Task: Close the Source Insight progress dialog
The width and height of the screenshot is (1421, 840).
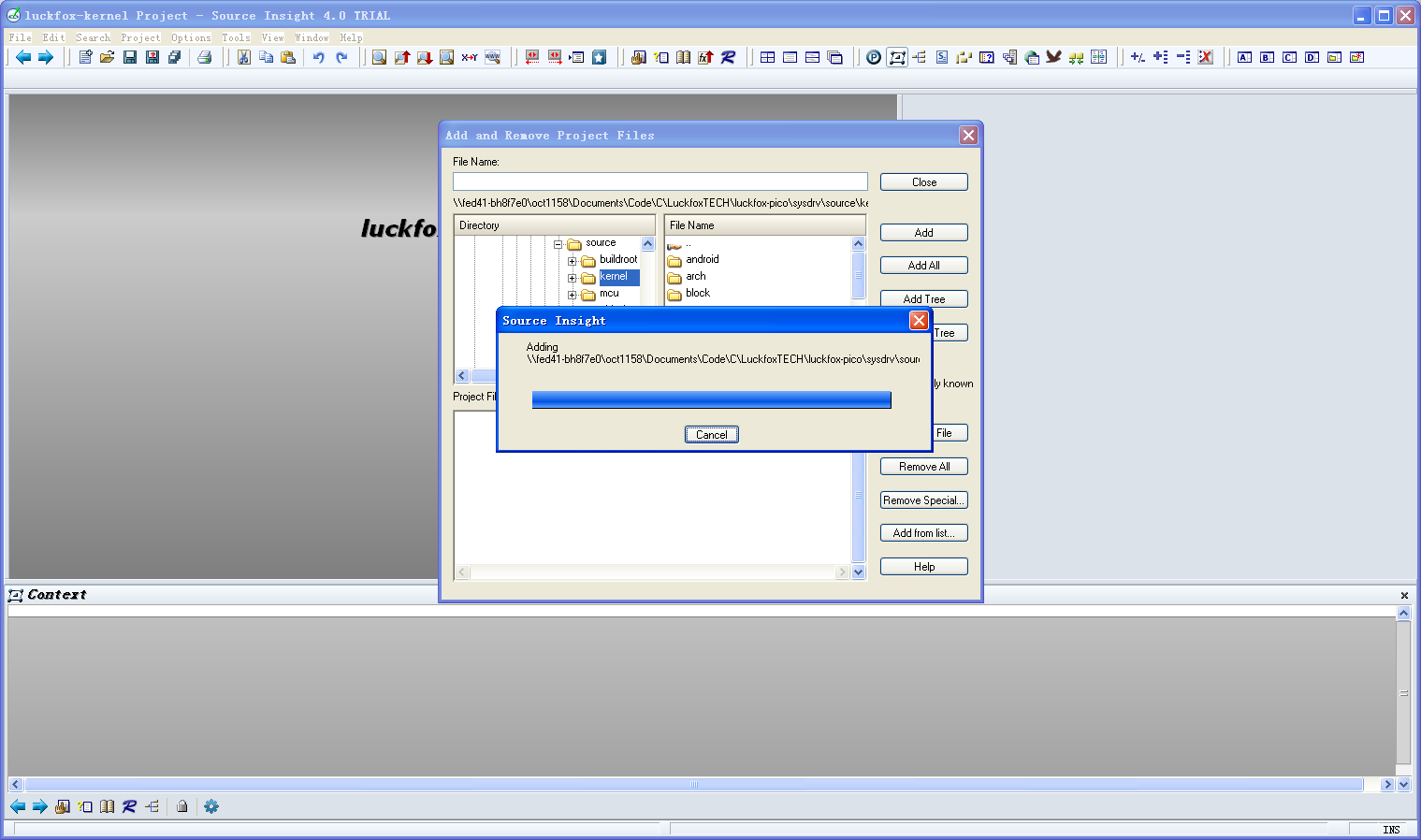Action: tap(919, 321)
